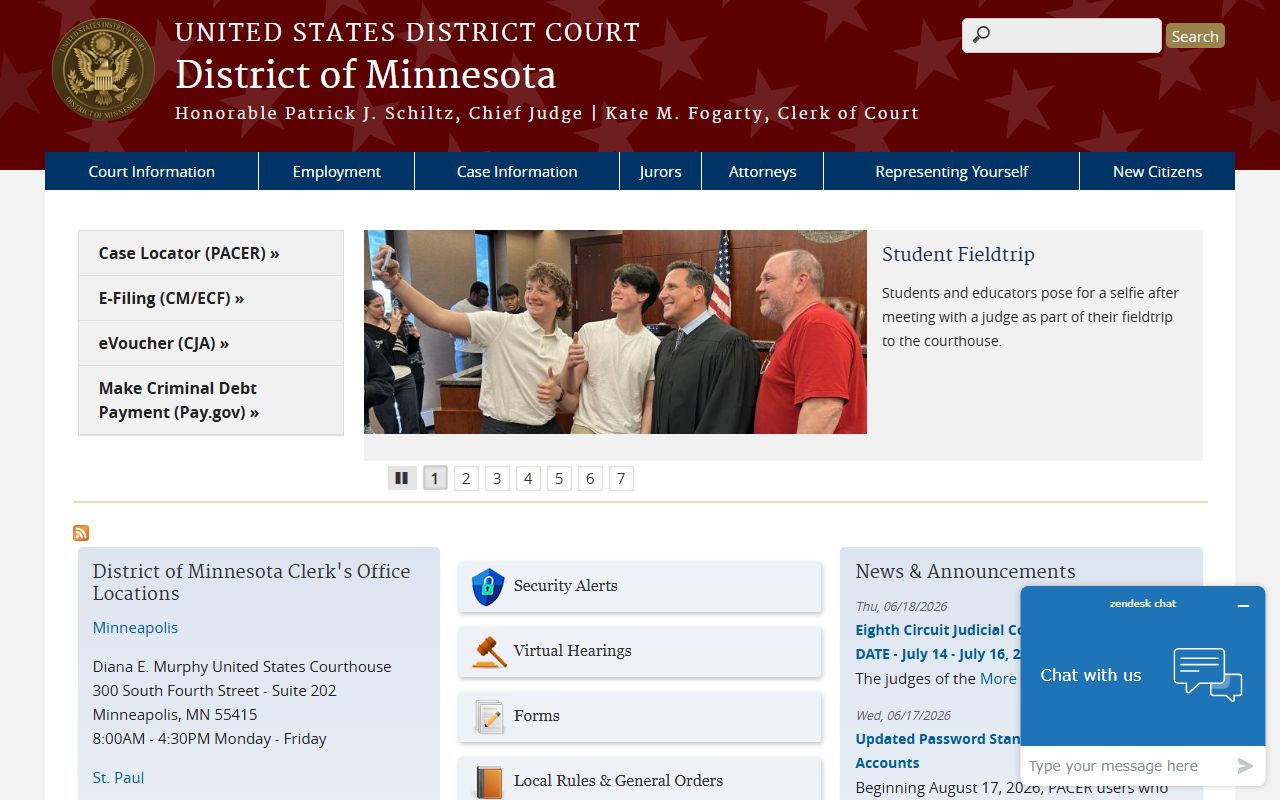Open the St. Paul location link
Screen dimensions: 1280x800
(x=118, y=778)
